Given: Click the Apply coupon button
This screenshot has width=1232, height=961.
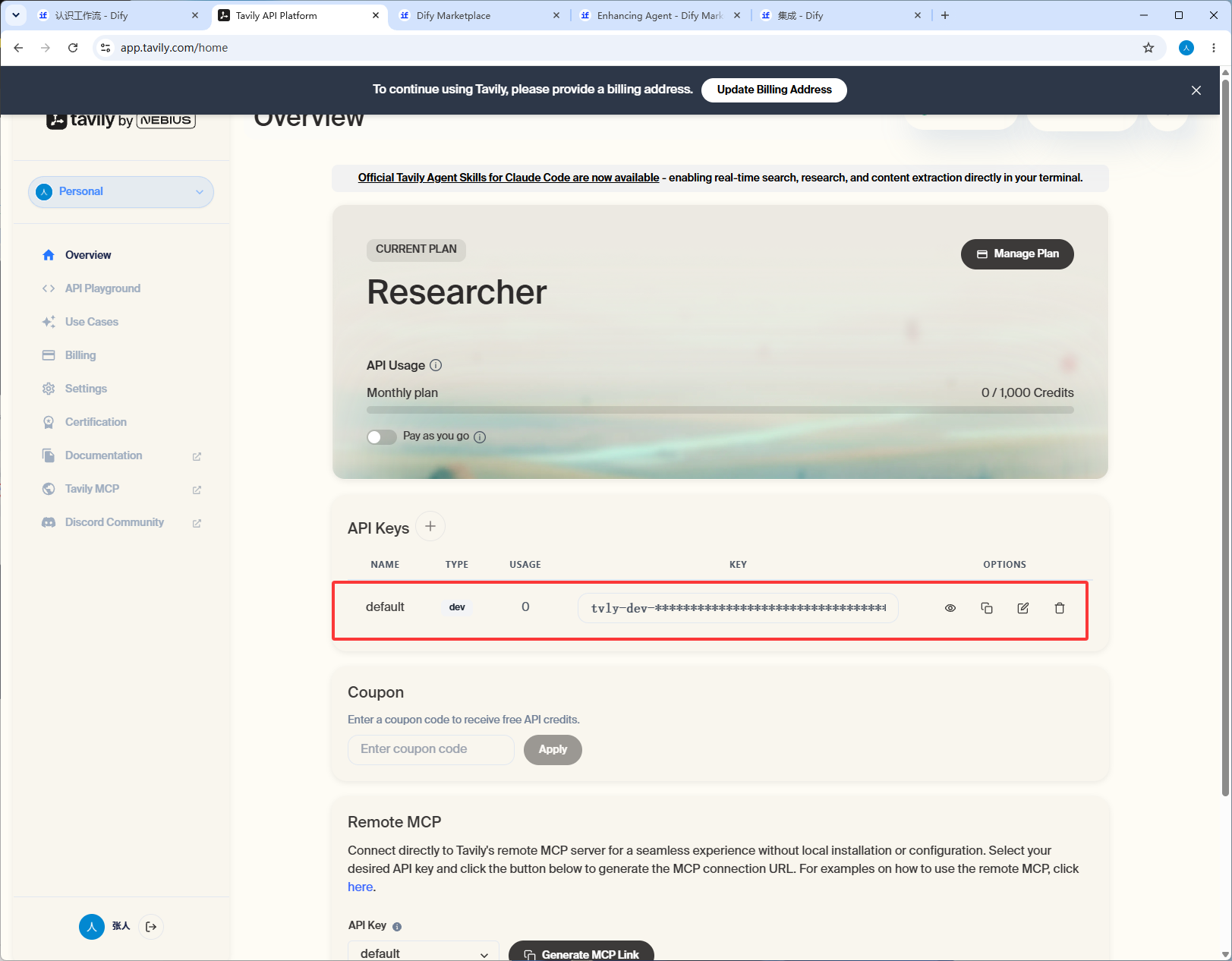Looking at the screenshot, I should (x=553, y=749).
